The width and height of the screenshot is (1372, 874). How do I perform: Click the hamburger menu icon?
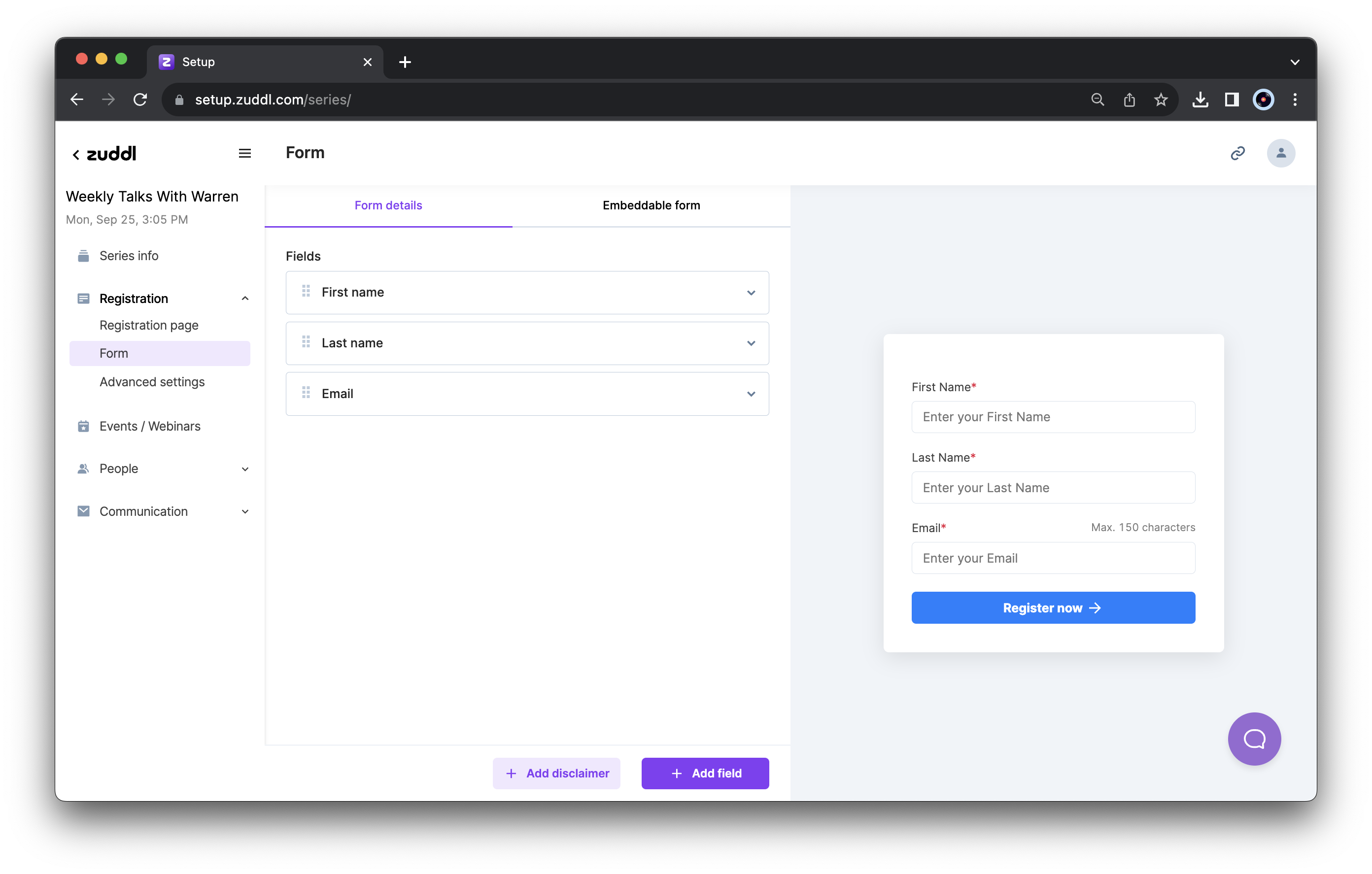[245, 153]
